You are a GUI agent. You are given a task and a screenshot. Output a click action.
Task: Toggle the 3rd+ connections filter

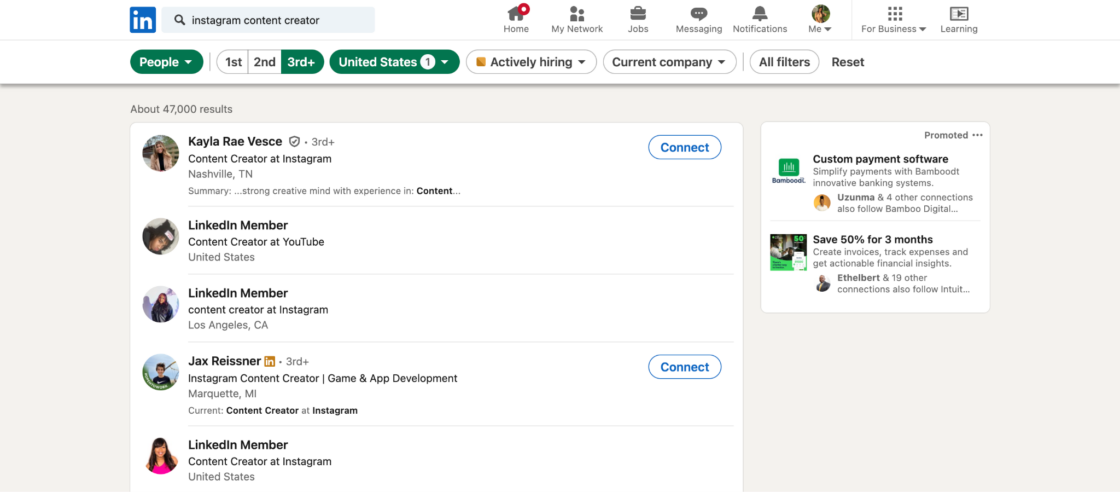(x=301, y=62)
